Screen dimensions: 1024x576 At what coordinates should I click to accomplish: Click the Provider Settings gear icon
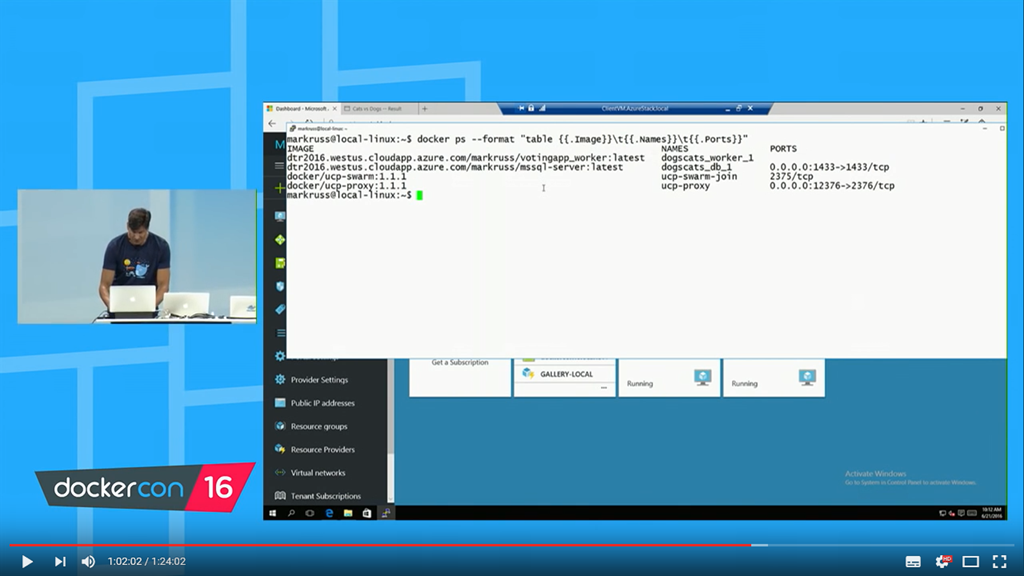point(280,379)
